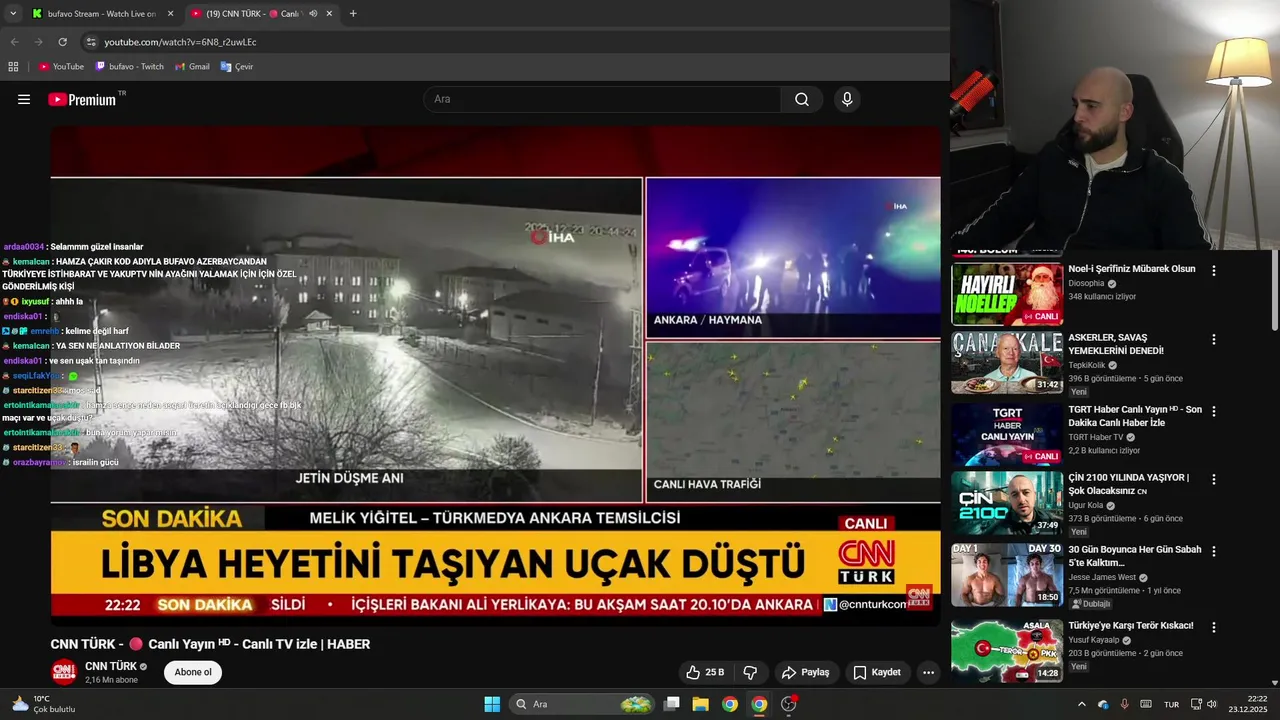The image size is (1280, 720).
Task: Open the YouTube bookmark
Action: 61,67
